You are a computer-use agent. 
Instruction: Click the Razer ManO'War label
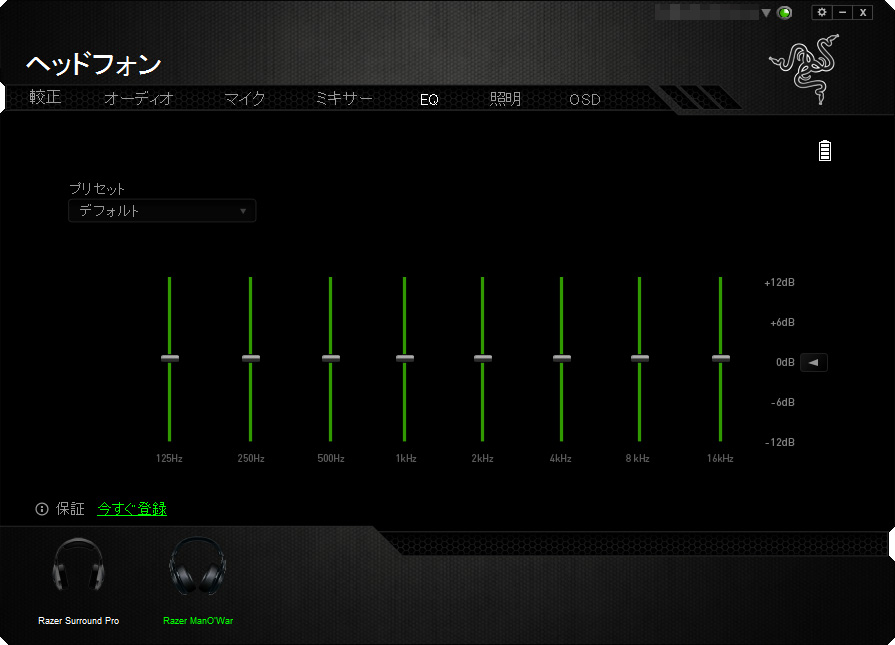point(198,620)
